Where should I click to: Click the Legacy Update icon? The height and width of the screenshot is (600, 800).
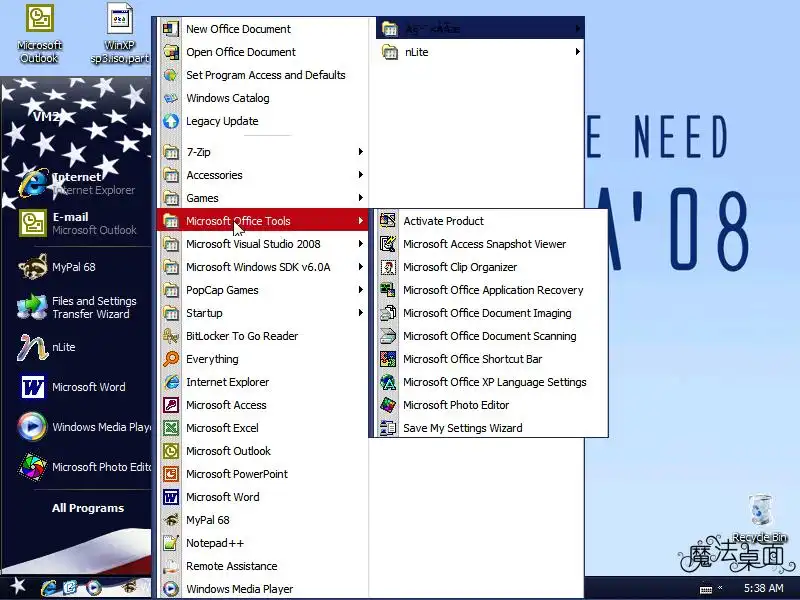pyautogui.click(x=170, y=121)
